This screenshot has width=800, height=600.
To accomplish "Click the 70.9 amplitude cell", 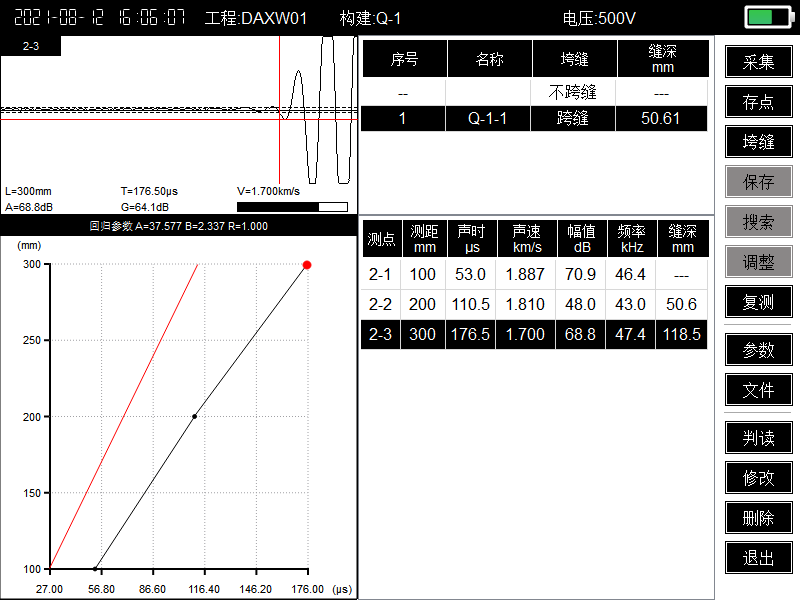I will click(x=580, y=274).
